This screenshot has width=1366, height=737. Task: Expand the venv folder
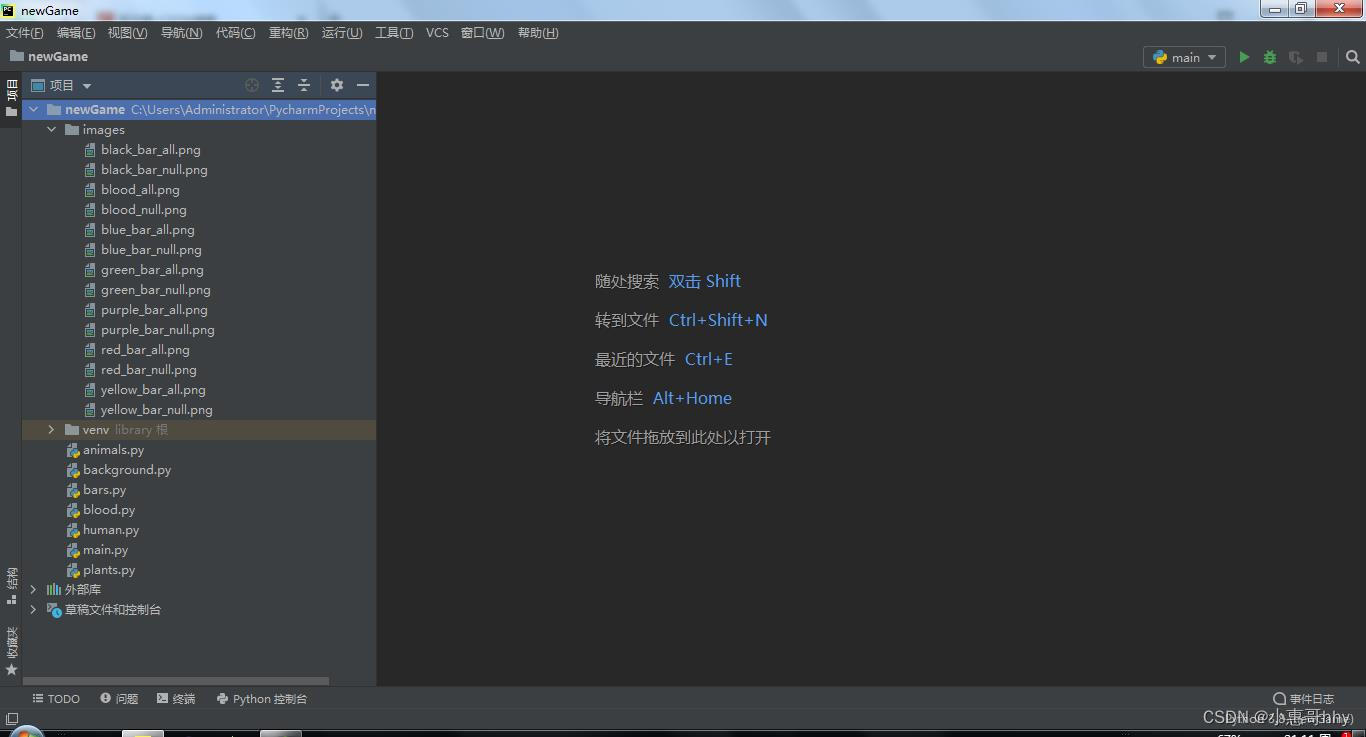point(52,430)
